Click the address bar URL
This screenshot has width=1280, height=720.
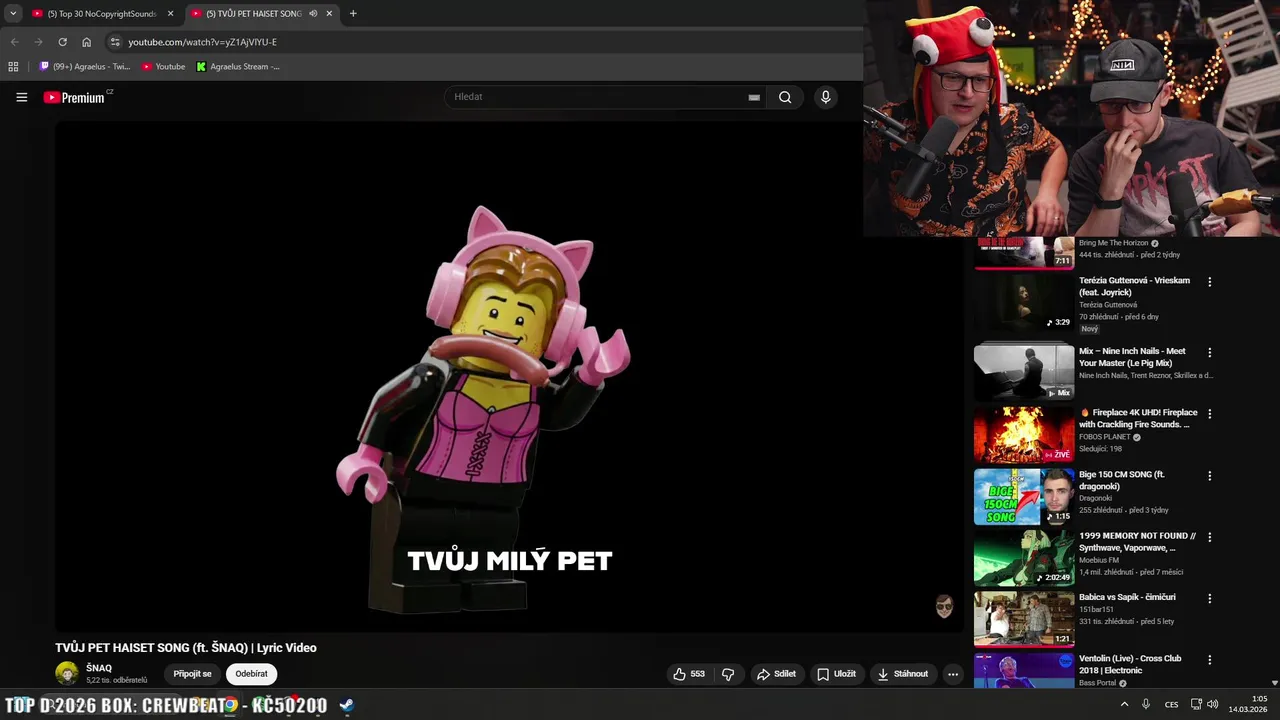coord(203,42)
